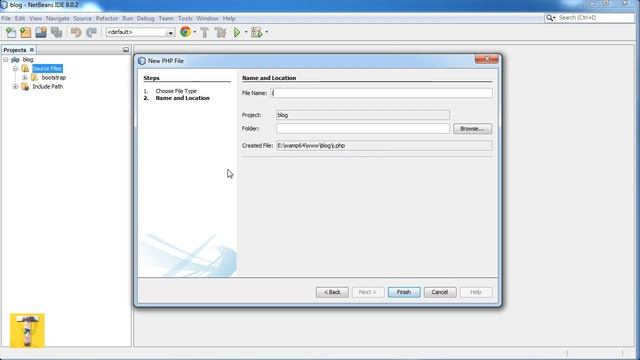Open the Run Project dropdown arrow
Screen dimensions: 640x360
tap(246, 32)
